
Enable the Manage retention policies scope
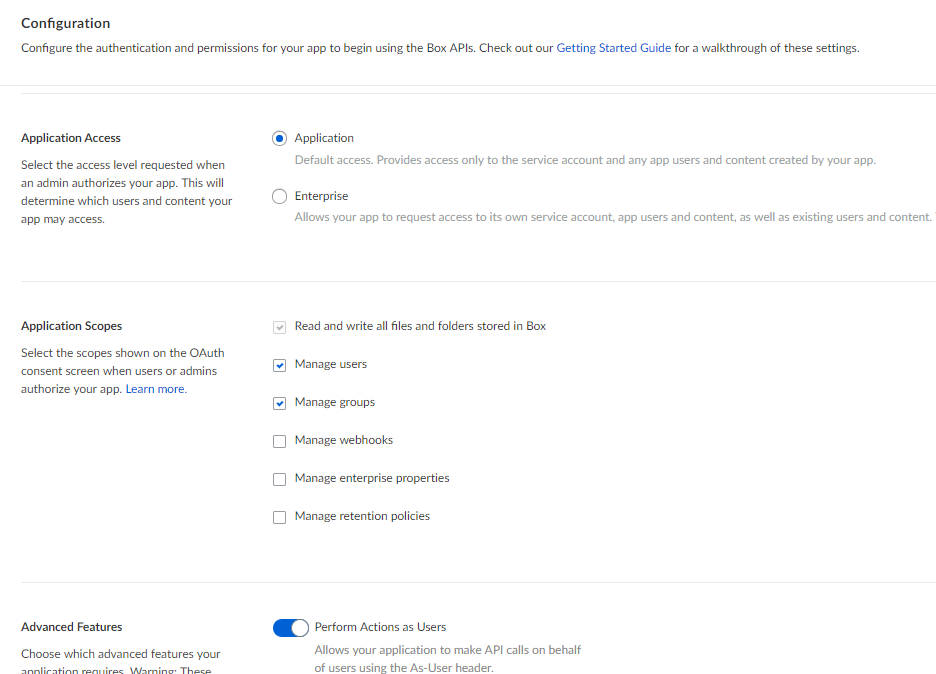(279, 516)
